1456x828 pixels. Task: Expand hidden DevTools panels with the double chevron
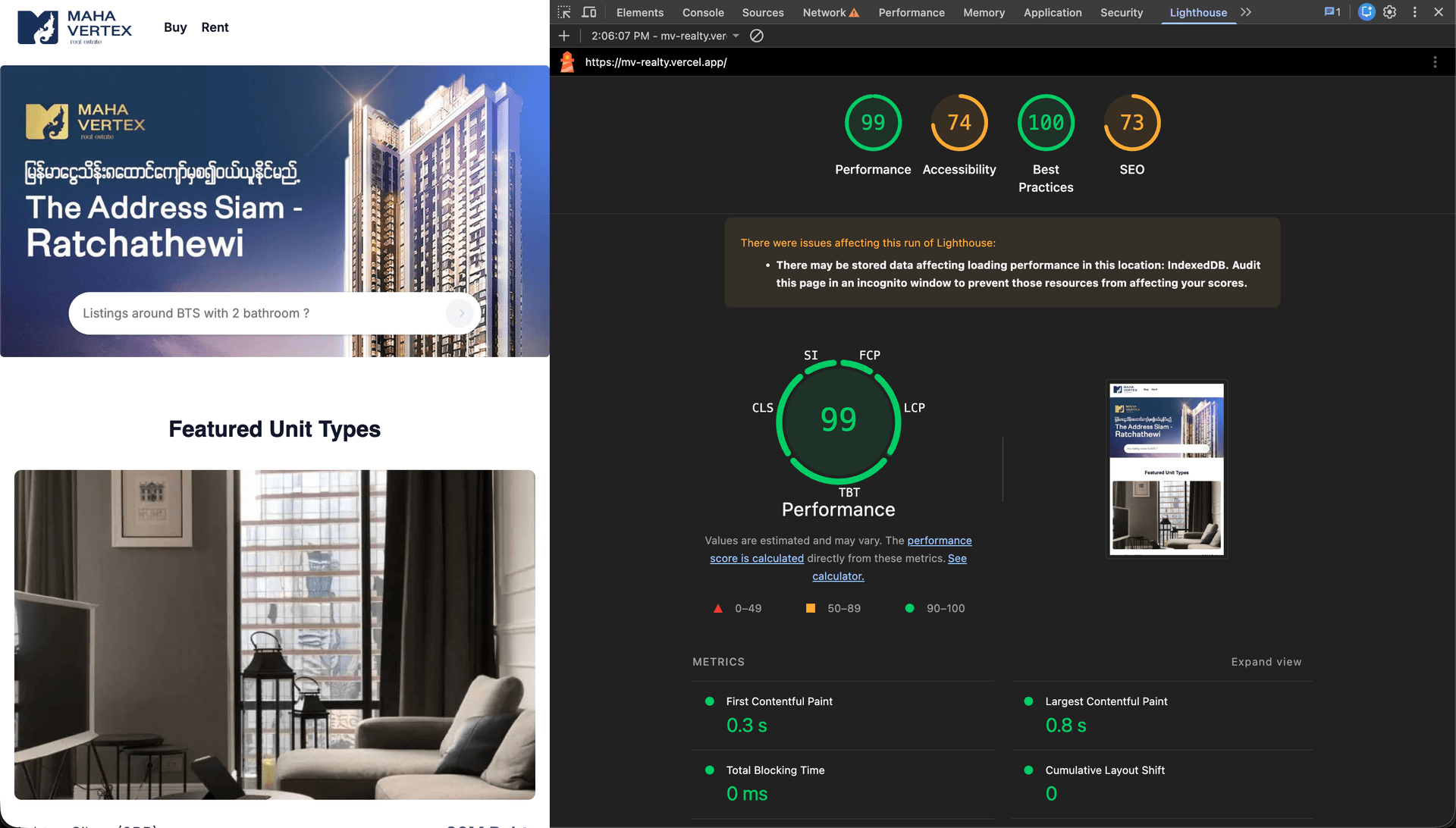coord(1246,12)
